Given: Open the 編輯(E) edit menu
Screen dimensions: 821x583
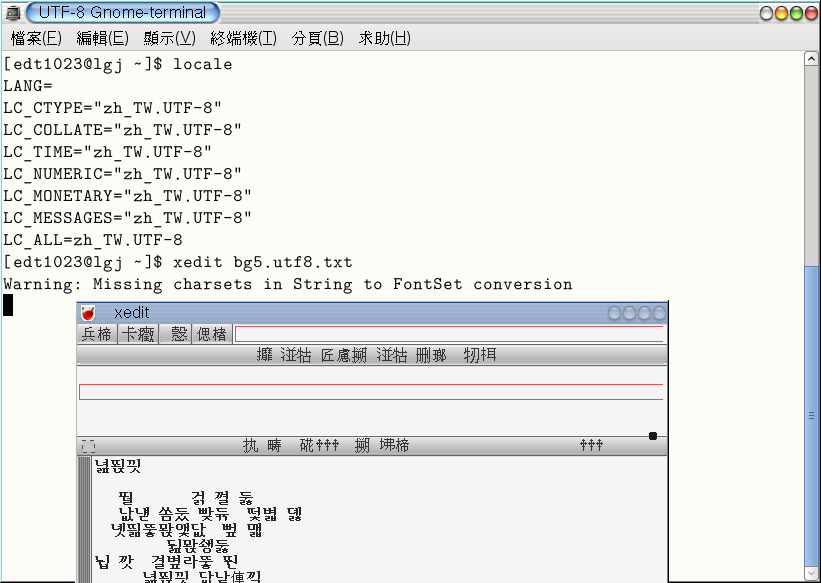Looking at the screenshot, I should tap(103, 38).
